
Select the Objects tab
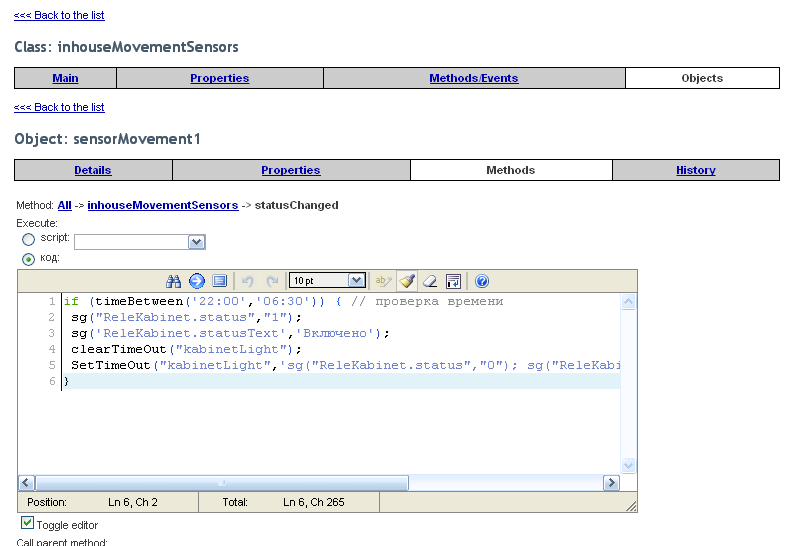click(x=702, y=78)
